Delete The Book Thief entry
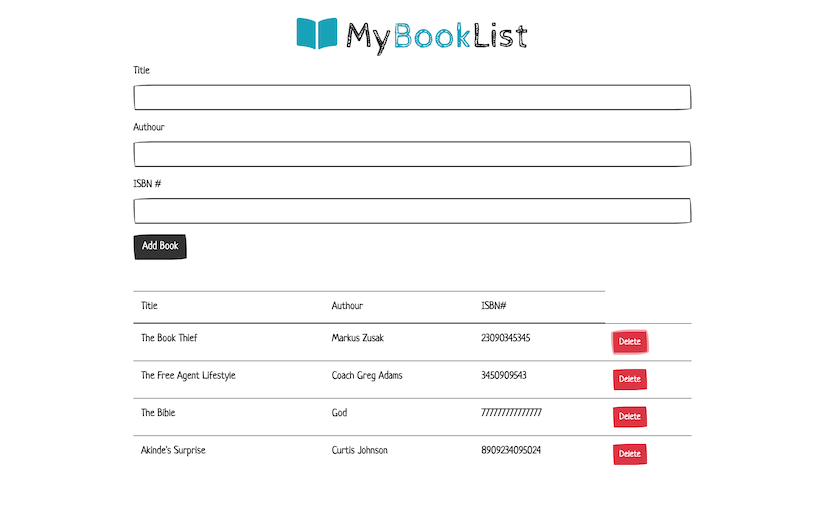The image size is (825, 516). tap(630, 342)
